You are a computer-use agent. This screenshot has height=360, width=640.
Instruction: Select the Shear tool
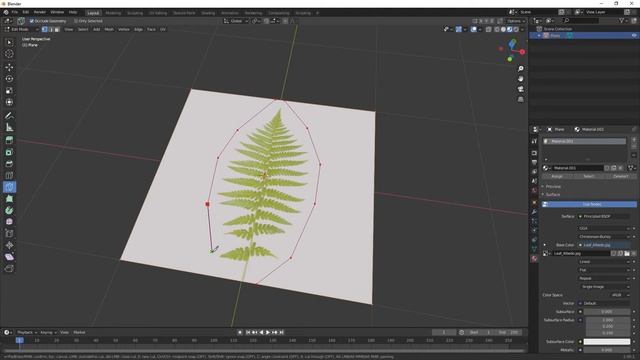(9, 257)
